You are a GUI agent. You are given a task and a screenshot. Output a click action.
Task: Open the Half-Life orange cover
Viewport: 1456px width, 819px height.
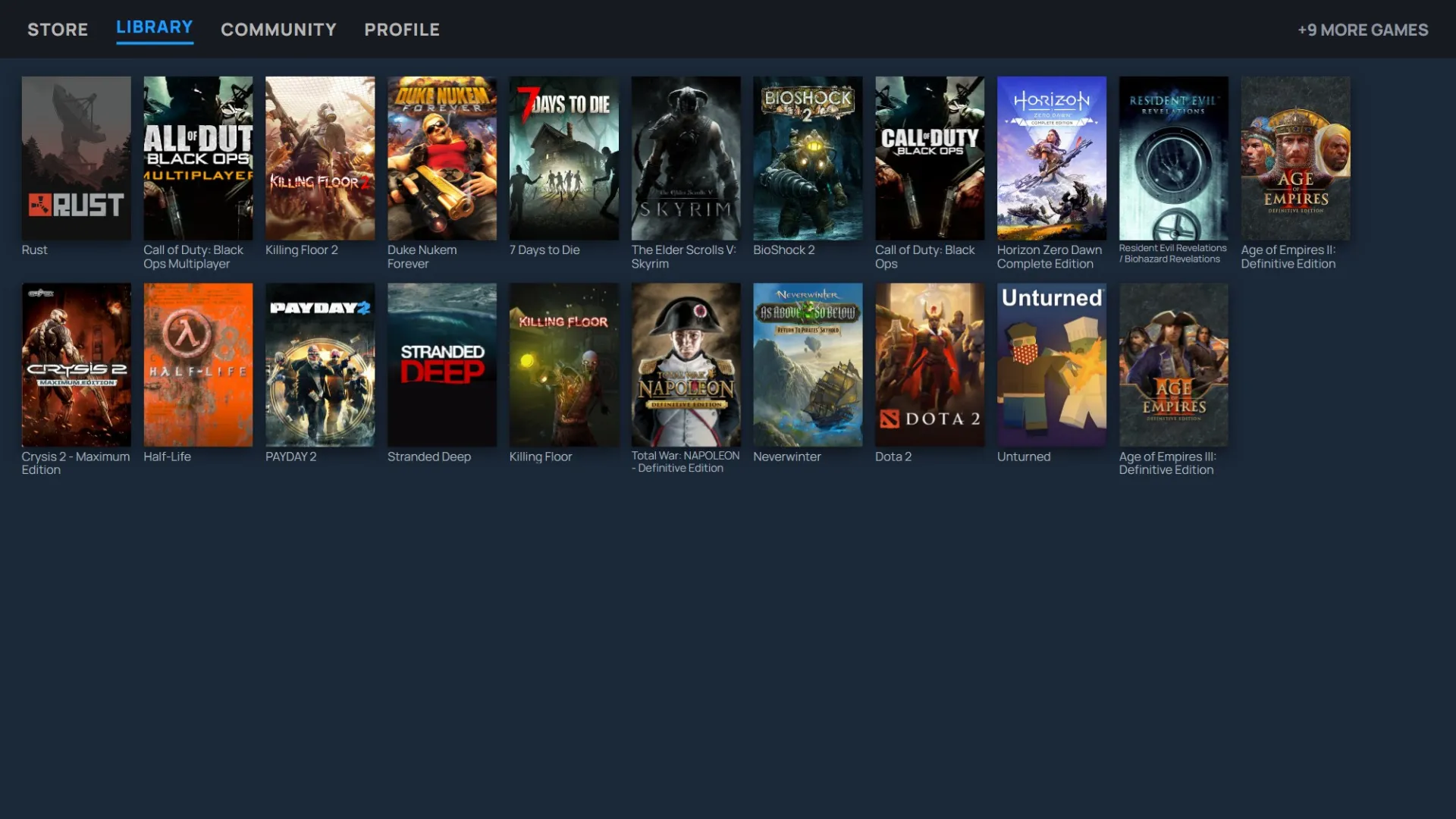198,365
